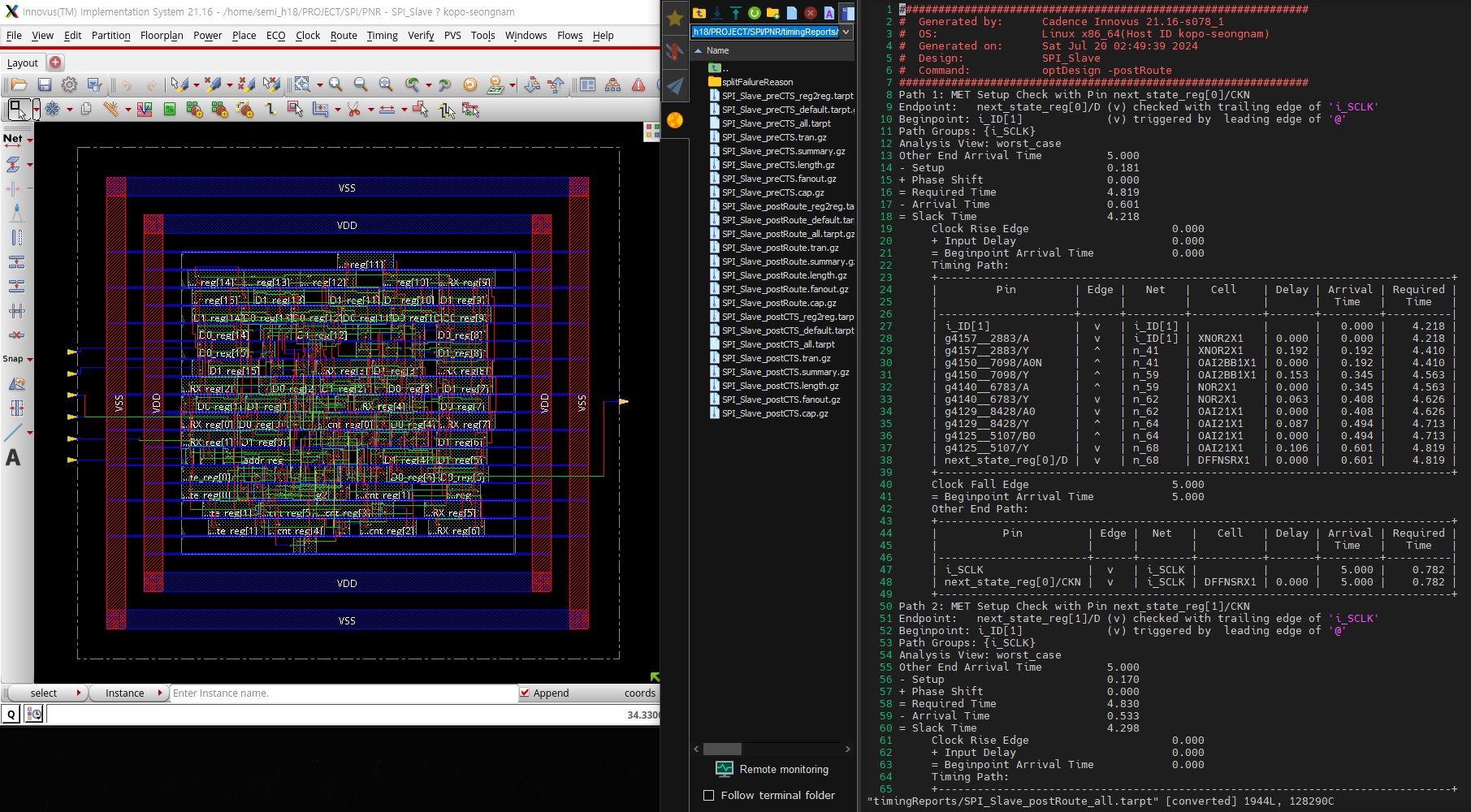
Task: Click the undo arrow icon
Action: coord(127,84)
